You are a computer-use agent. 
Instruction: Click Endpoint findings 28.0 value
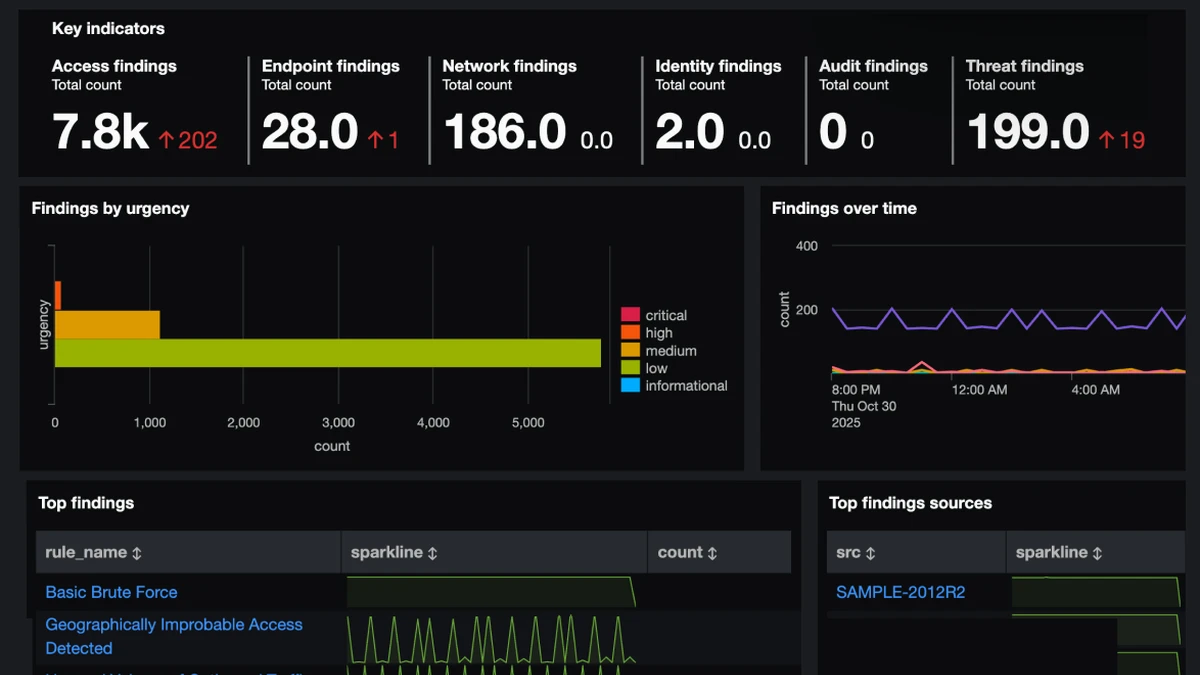(x=310, y=133)
